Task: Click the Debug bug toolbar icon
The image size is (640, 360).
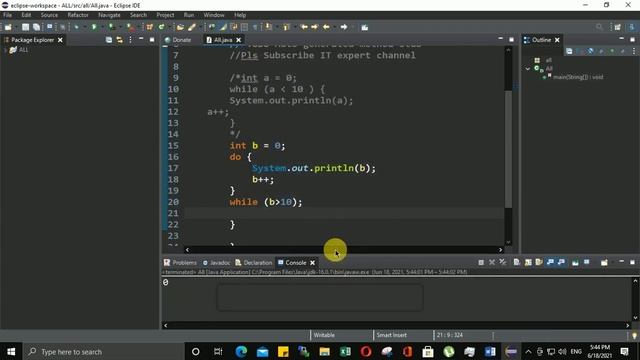Action: 76,27
